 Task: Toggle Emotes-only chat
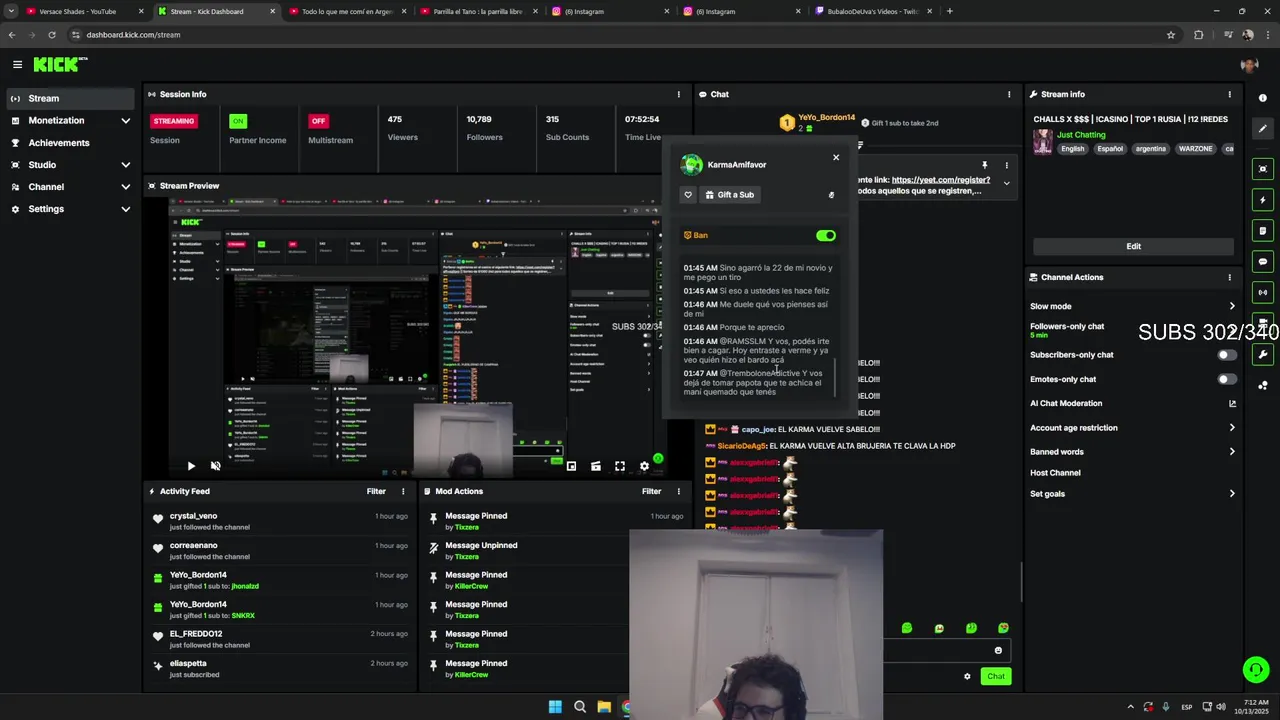(1226, 379)
